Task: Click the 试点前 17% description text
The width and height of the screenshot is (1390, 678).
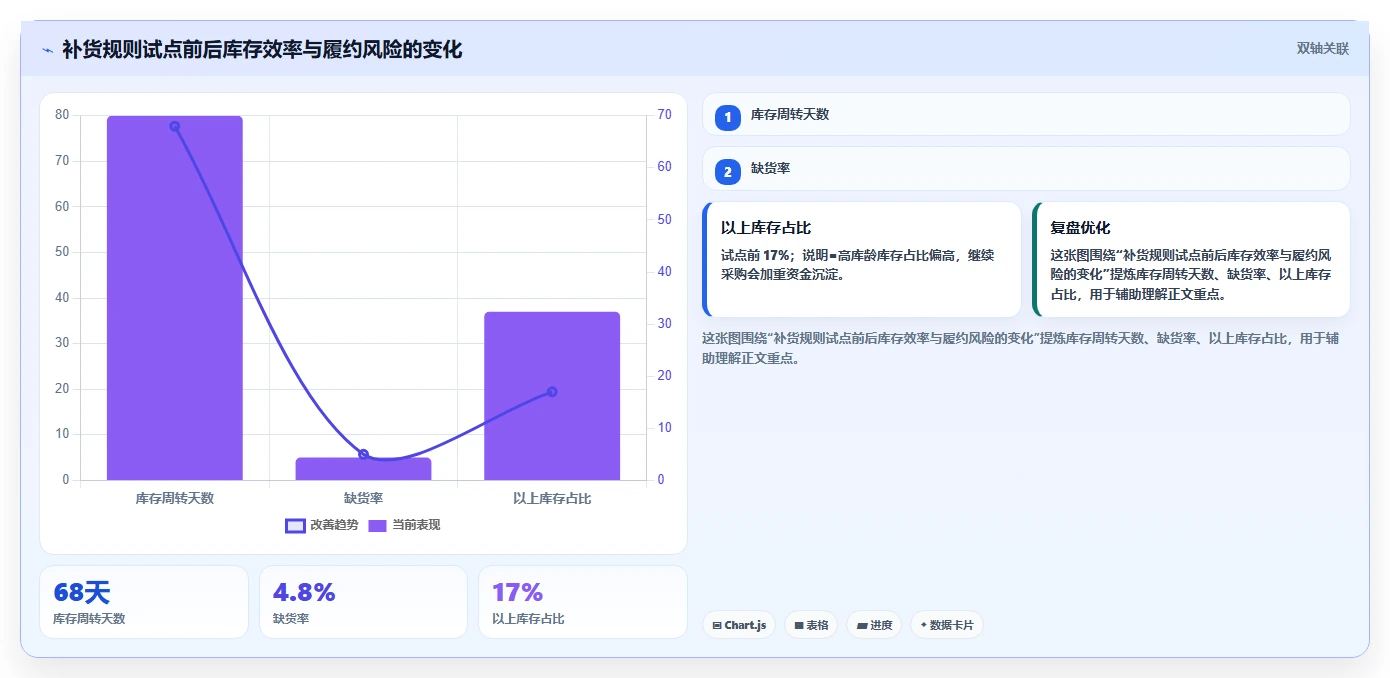Action: coord(858,265)
